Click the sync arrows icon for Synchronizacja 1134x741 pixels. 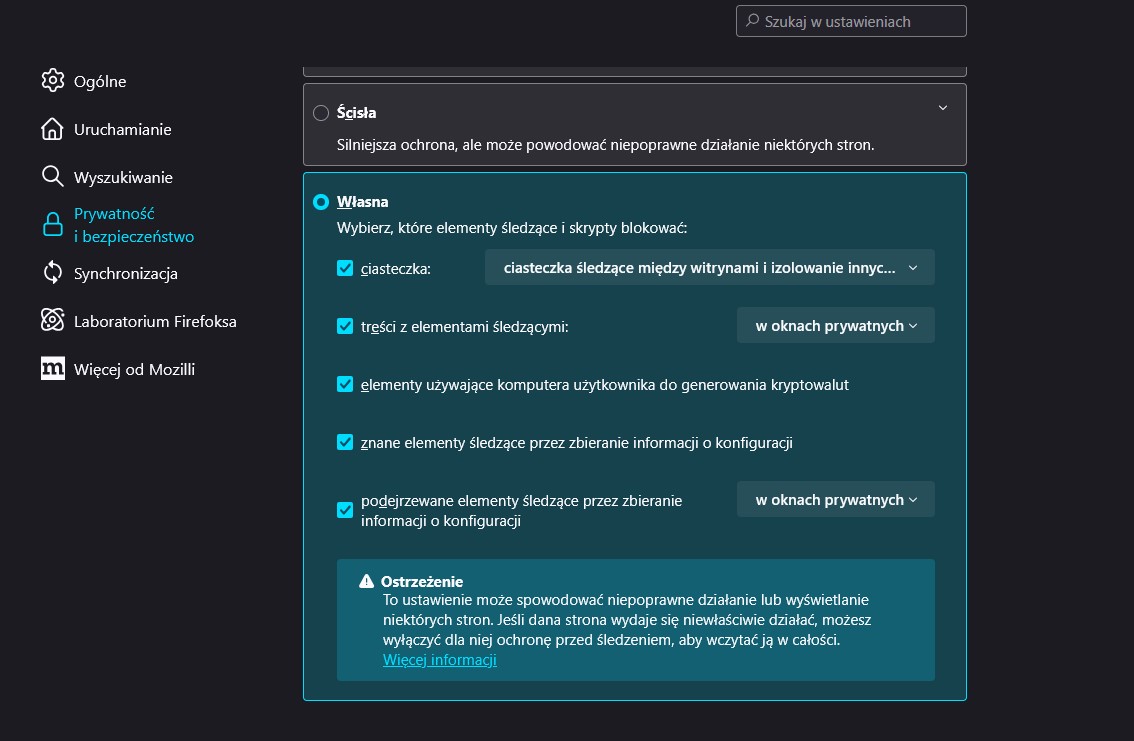coord(53,273)
